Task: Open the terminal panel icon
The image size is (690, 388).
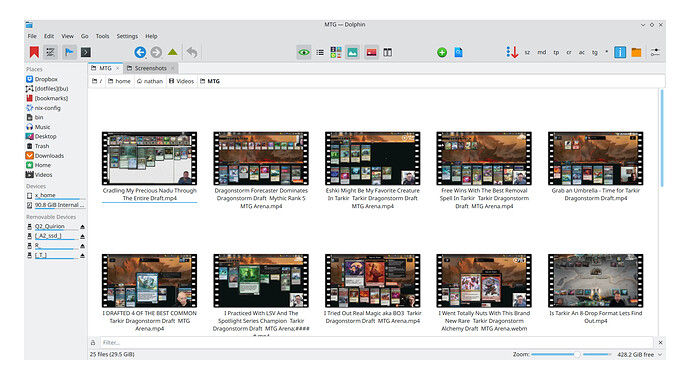Action: (86, 52)
